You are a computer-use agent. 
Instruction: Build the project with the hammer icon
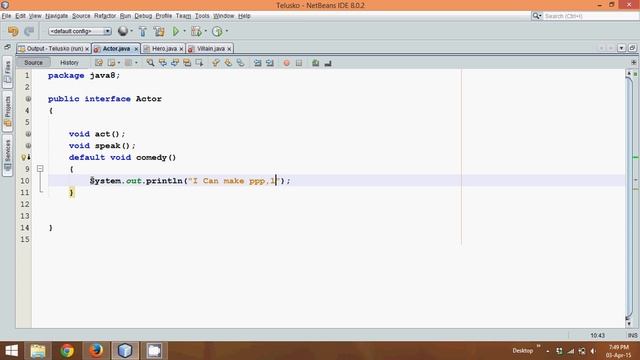[x=142, y=31]
